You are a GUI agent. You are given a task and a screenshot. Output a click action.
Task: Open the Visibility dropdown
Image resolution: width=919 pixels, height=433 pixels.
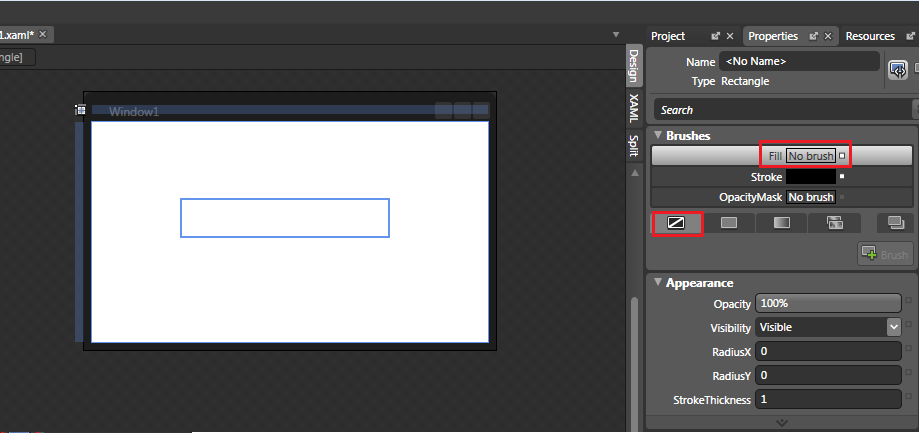pos(893,327)
